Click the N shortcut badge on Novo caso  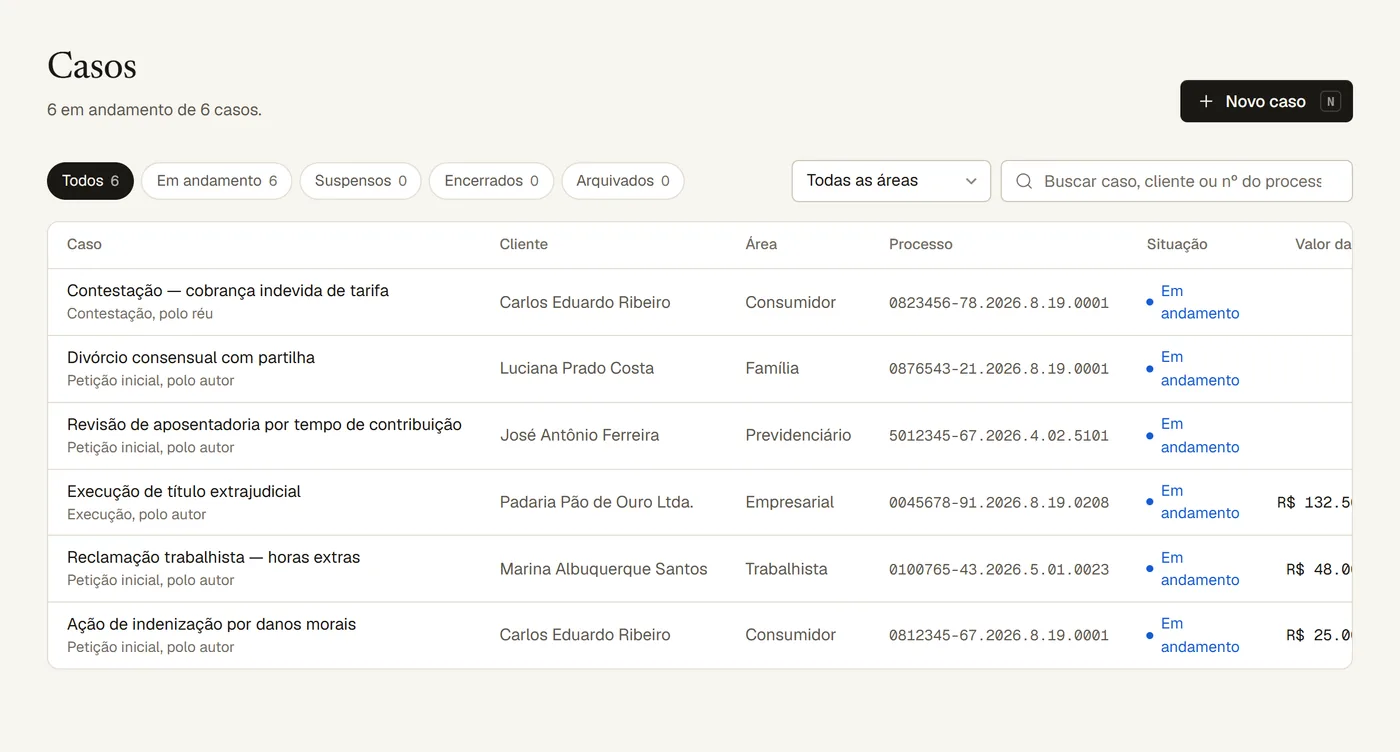click(1330, 101)
